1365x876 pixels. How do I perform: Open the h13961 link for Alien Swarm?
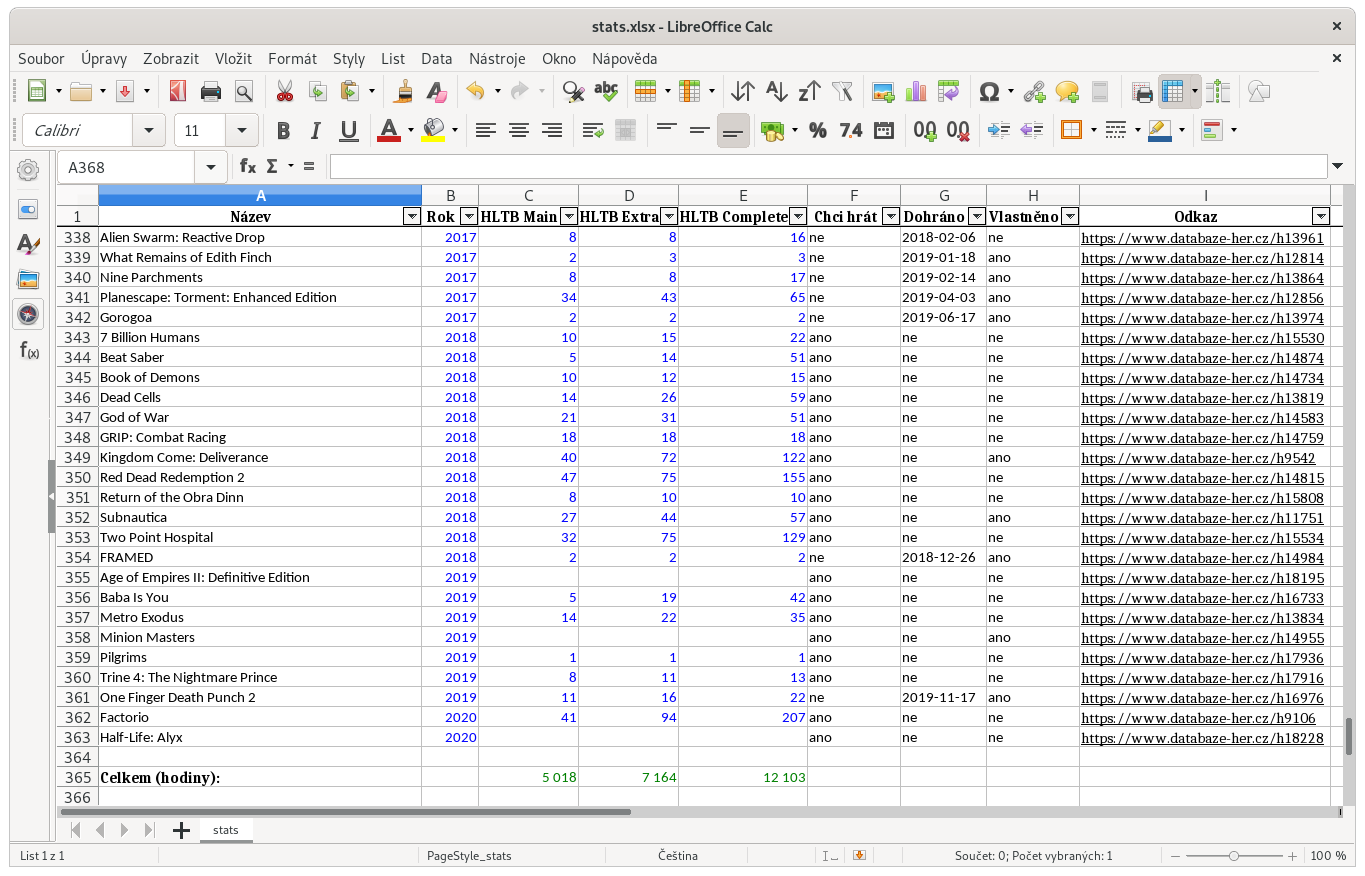pyautogui.click(x=1202, y=238)
